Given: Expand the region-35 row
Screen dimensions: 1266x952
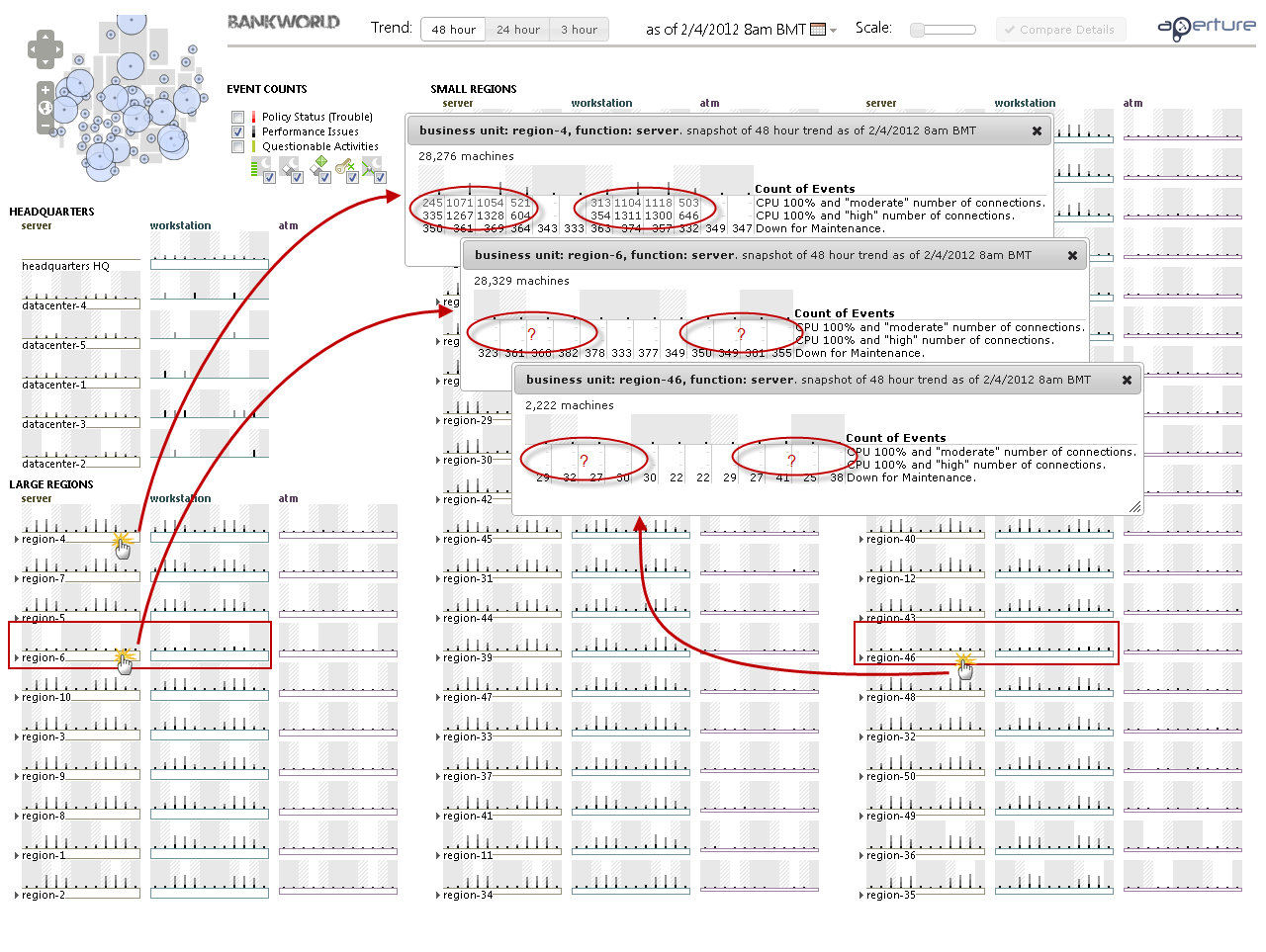Looking at the screenshot, I should (x=861, y=896).
